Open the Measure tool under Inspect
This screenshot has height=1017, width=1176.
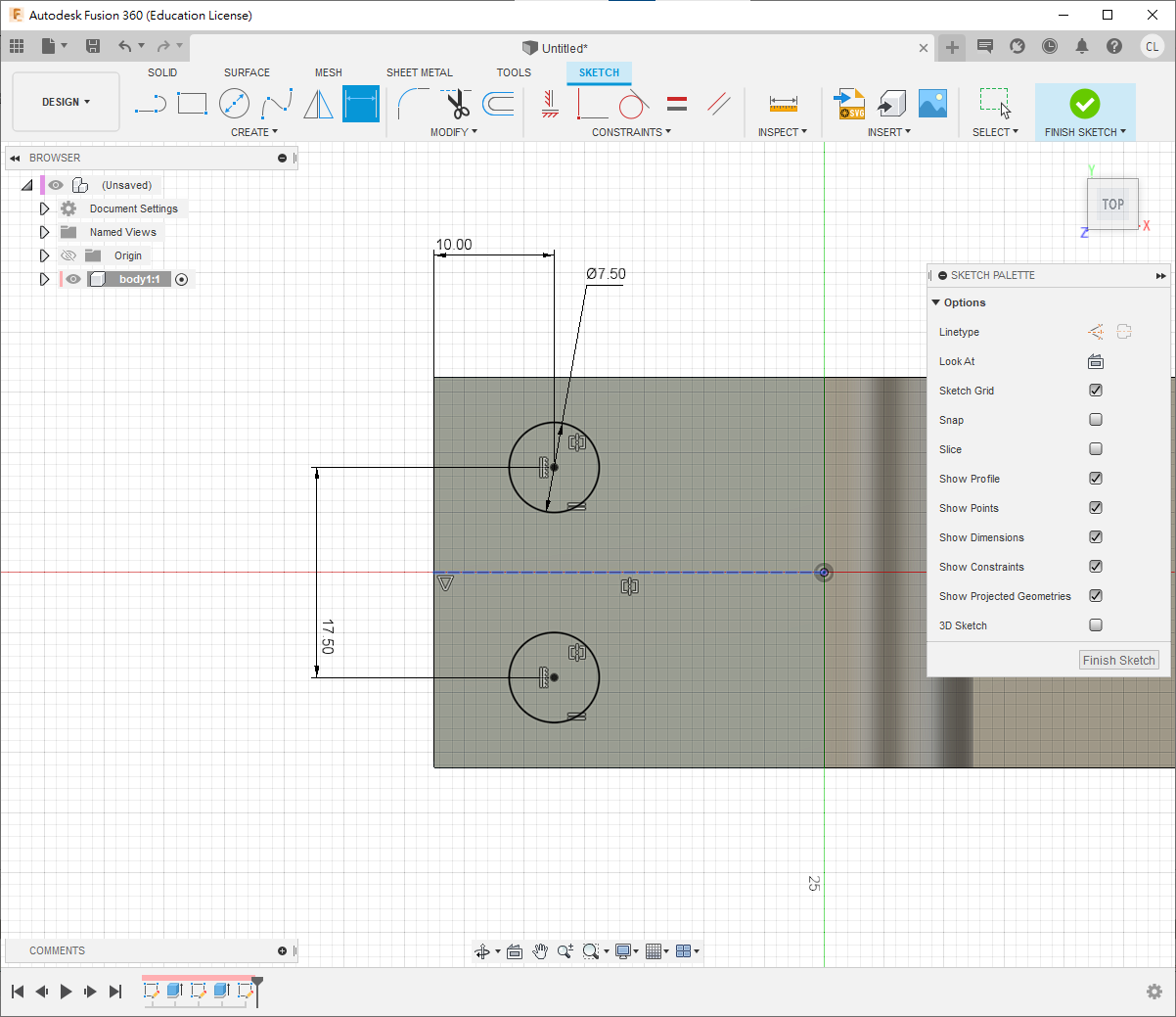click(x=783, y=104)
